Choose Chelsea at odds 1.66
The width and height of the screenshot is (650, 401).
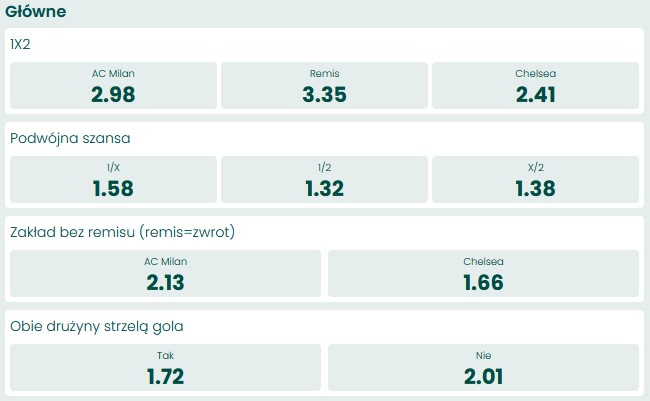[x=483, y=273]
